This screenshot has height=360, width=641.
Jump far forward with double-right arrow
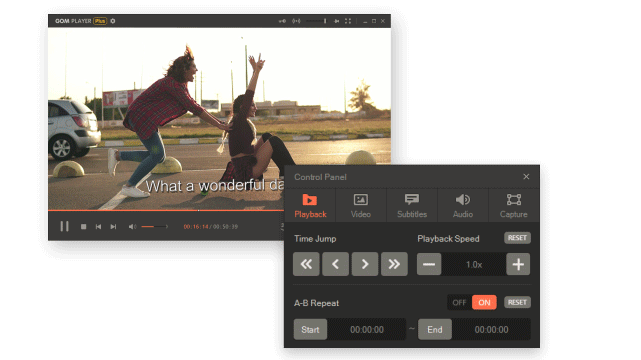[x=394, y=264]
